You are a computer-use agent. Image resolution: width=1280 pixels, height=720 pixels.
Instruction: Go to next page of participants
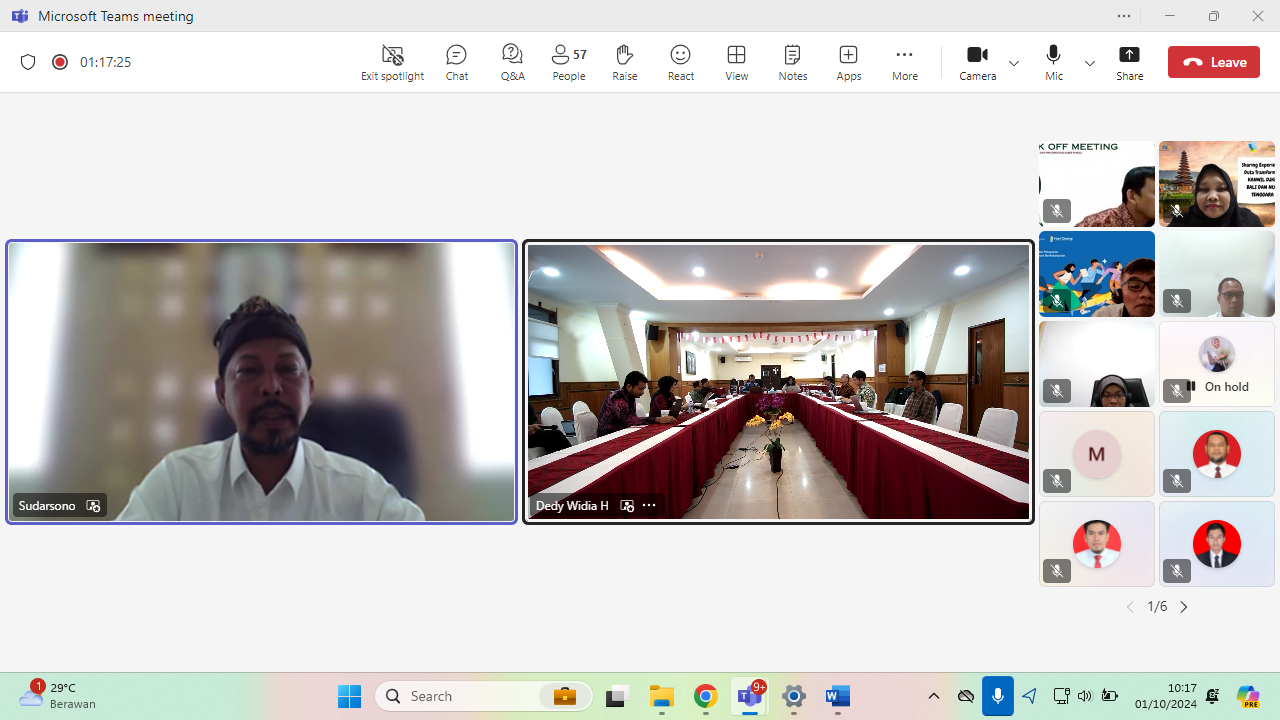(1184, 607)
